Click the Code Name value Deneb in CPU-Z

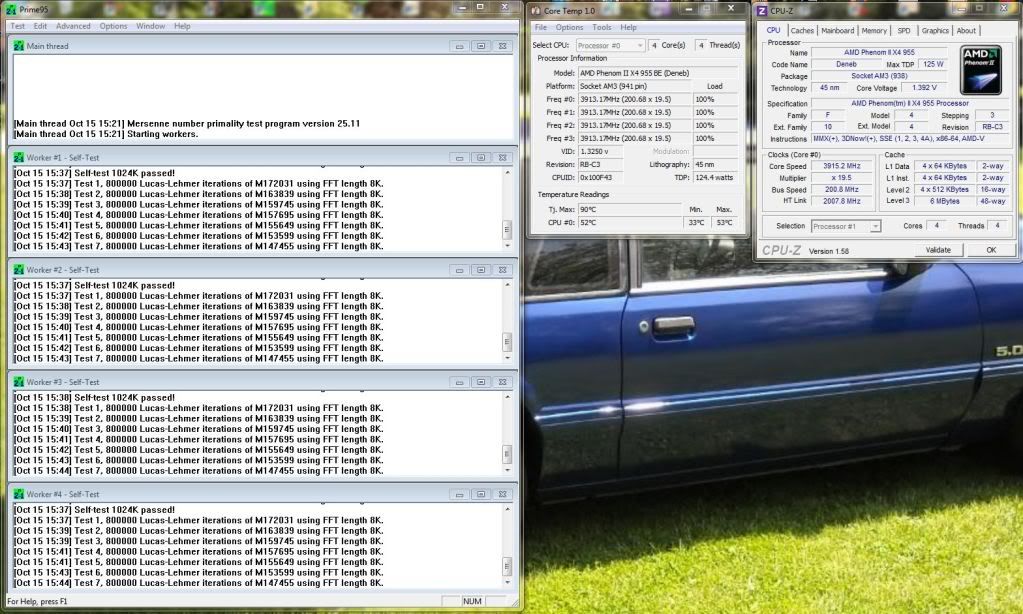coord(846,65)
